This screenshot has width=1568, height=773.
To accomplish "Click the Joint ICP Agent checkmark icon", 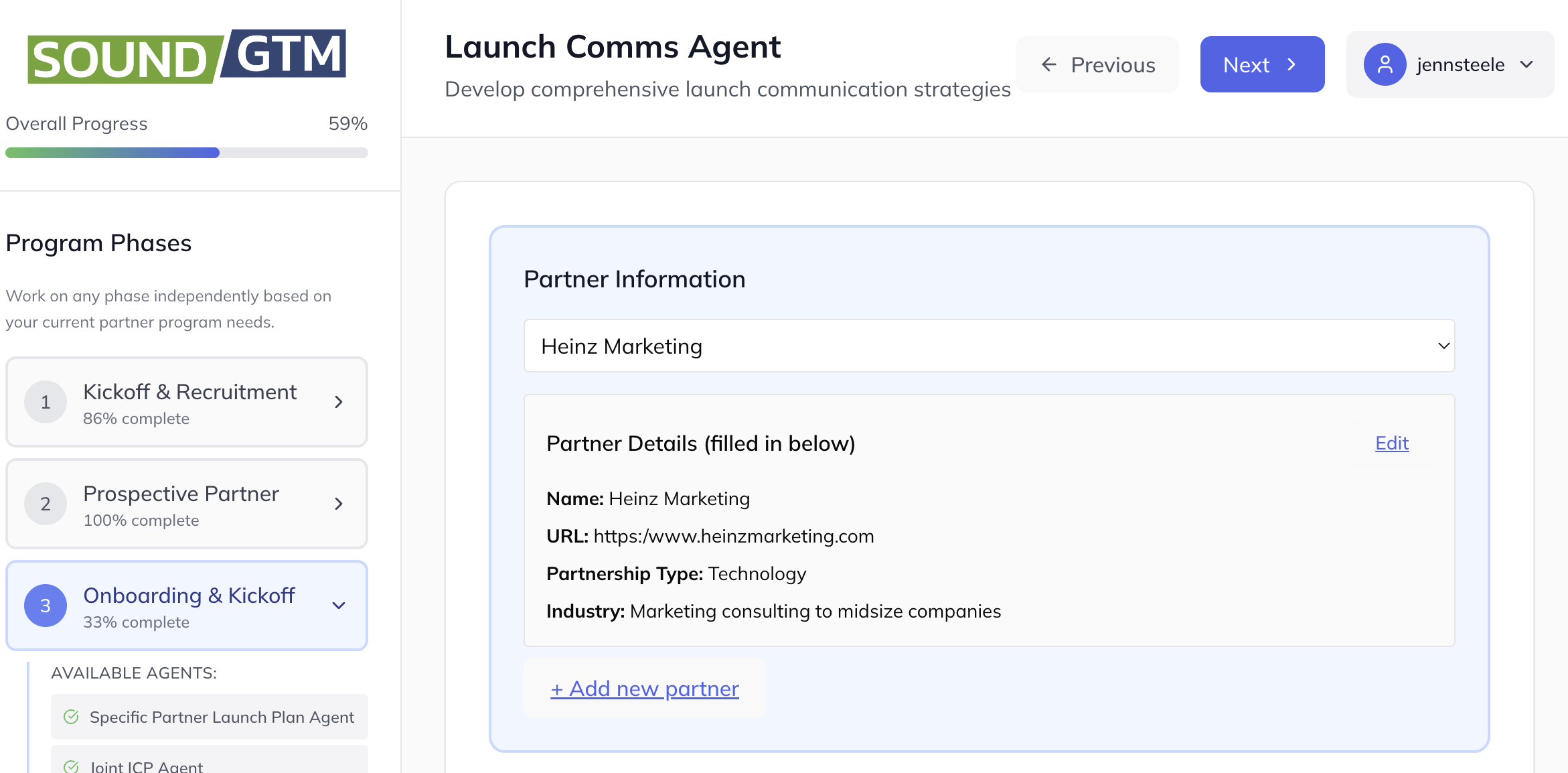I will coord(71,766).
